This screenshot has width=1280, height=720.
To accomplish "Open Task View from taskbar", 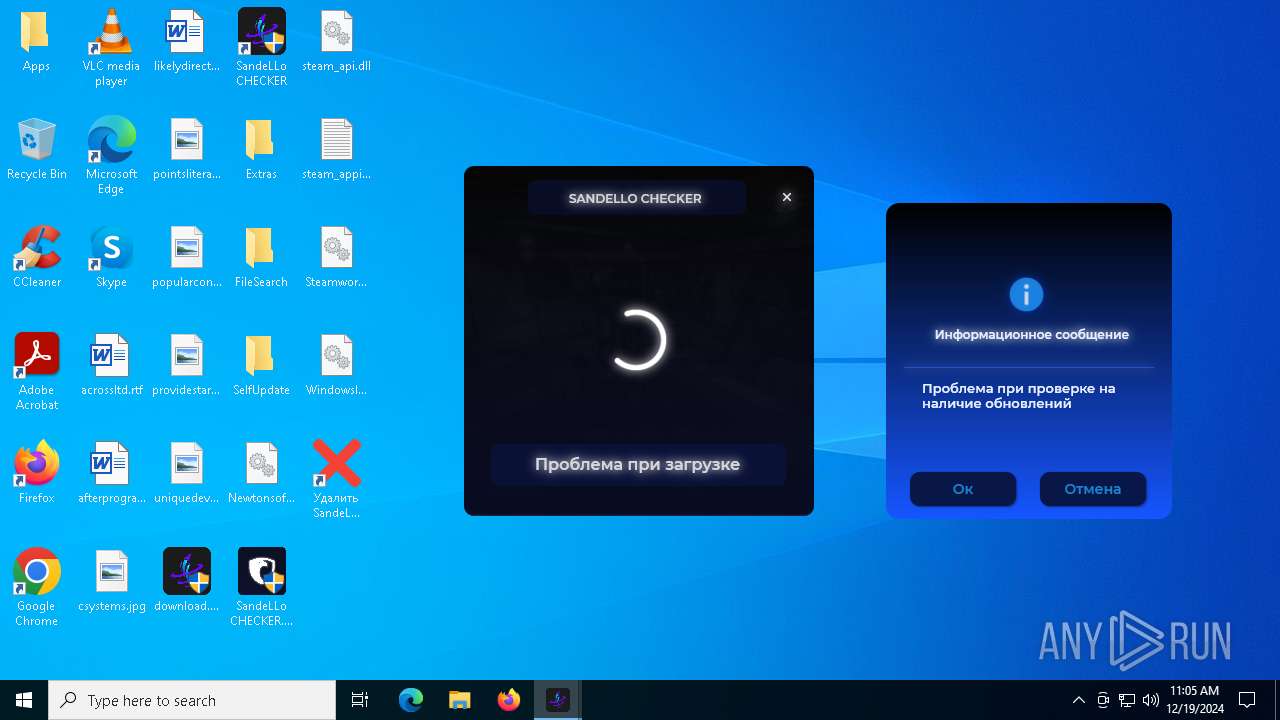I will point(360,700).
